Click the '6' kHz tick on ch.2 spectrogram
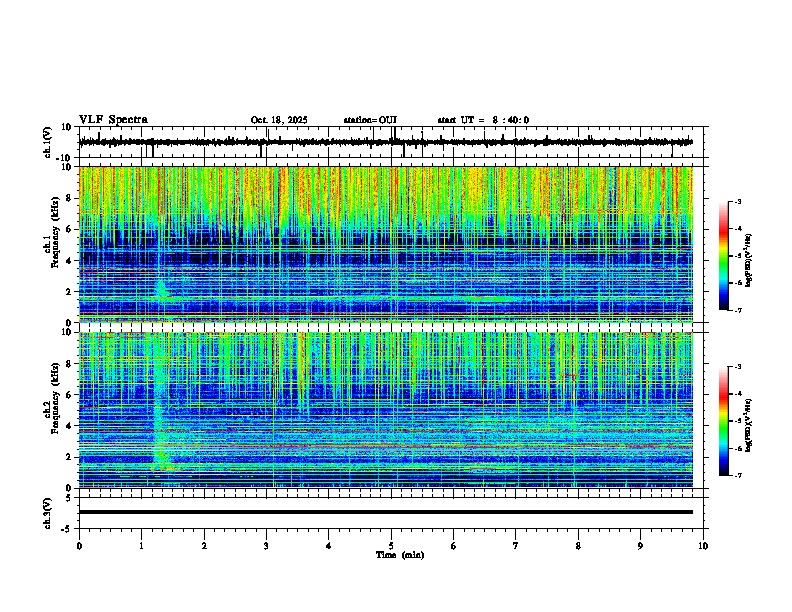The height and width of the screenshot is (612, 792). pyautogui.click(x=69, y=395)
